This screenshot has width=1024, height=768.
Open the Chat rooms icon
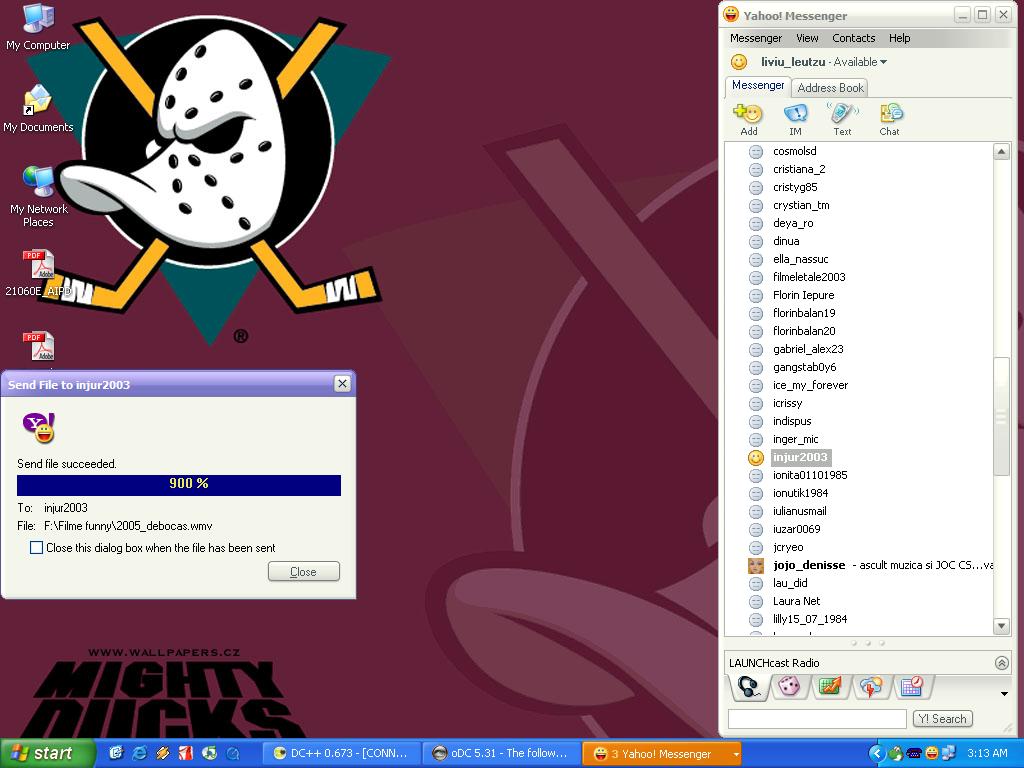tap(889, 114)
